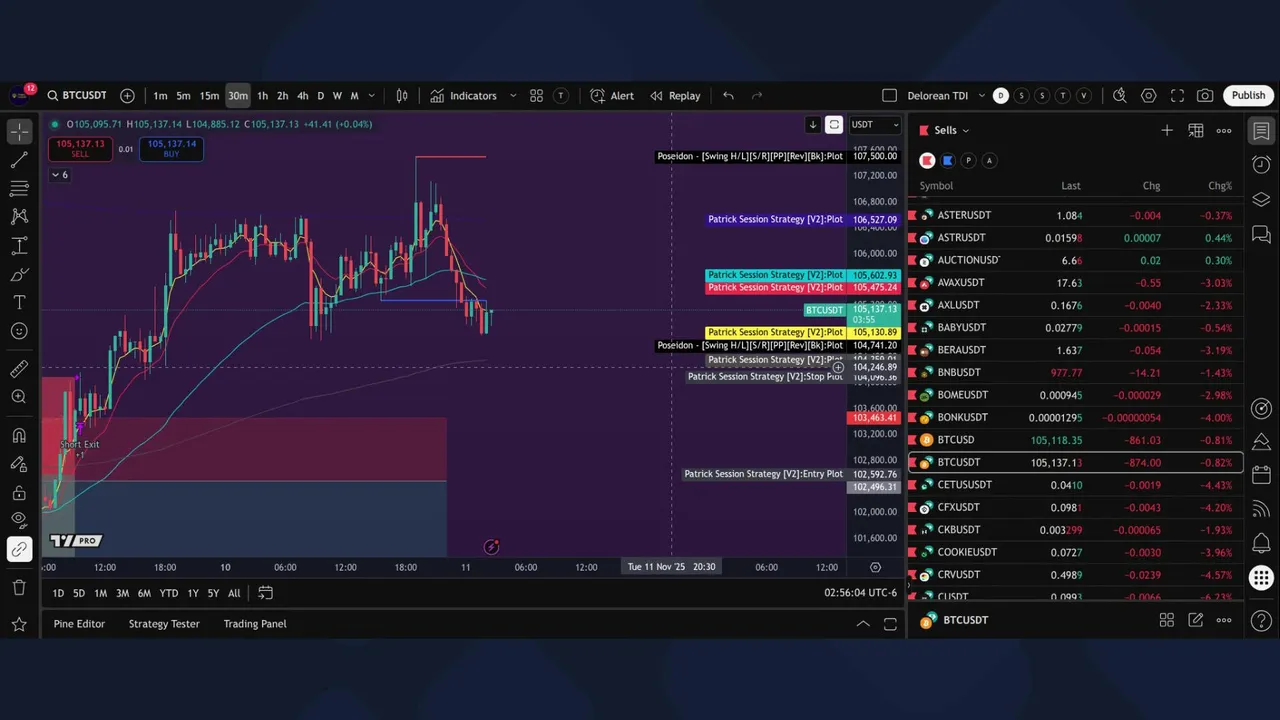This screenshot has height=720, width=1280.
Task: Select the ruler measure tool
Action: (x=19, y=369)
